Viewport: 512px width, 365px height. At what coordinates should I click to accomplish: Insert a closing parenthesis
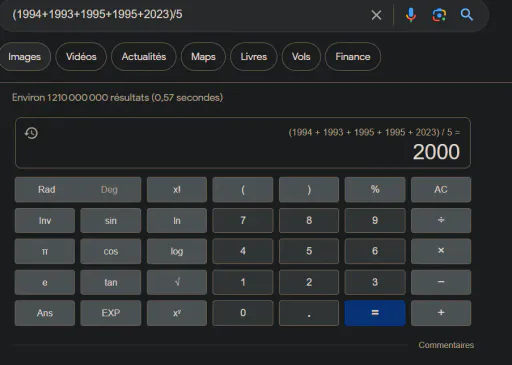coord(309,190)
